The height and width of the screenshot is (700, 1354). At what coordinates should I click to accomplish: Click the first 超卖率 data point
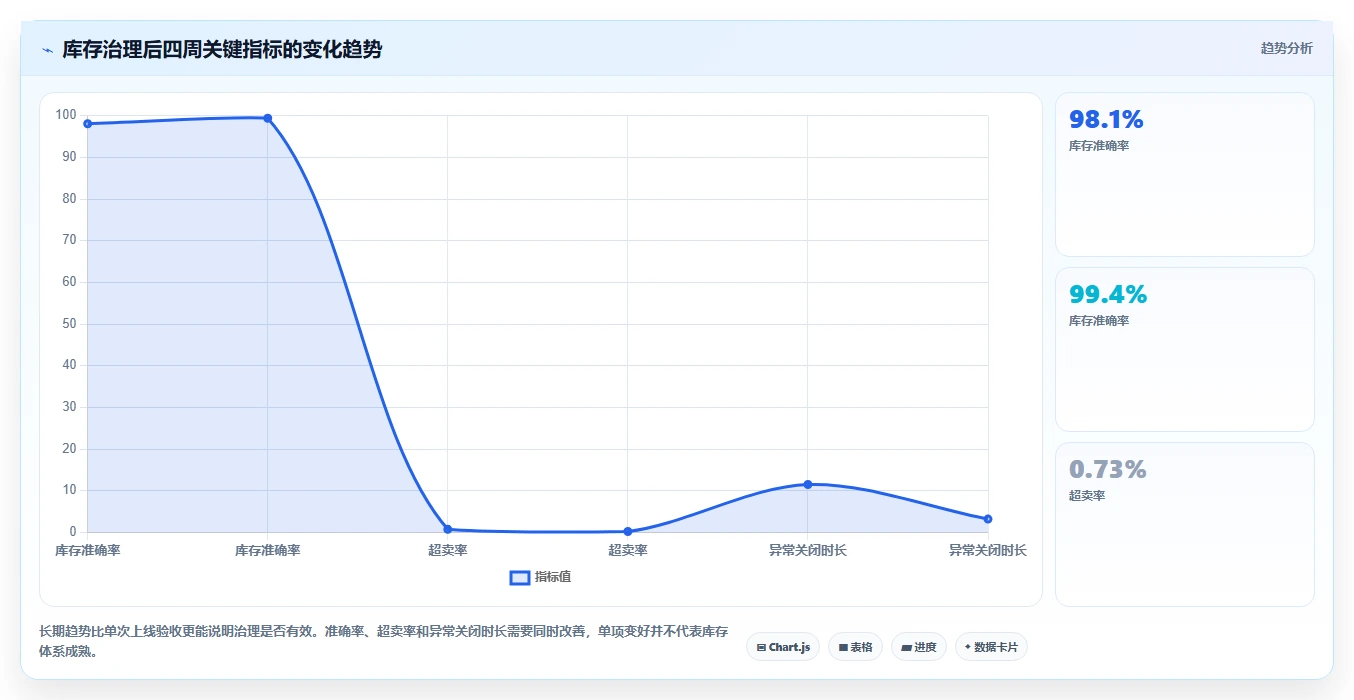pyautogui.click(x=447, y=529)
